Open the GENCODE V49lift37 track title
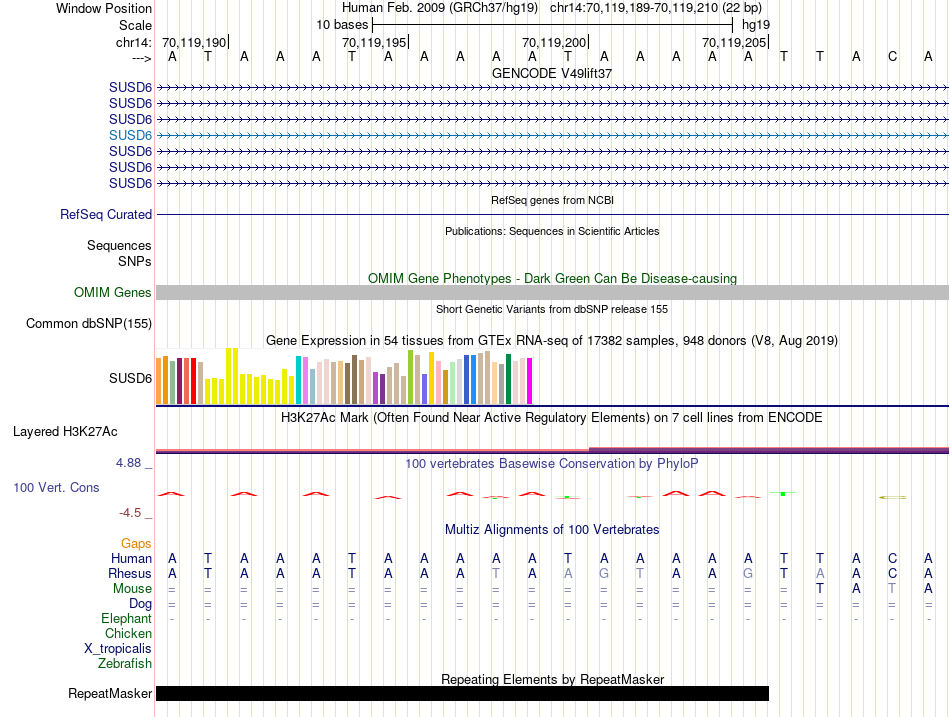 pos(552,73)
